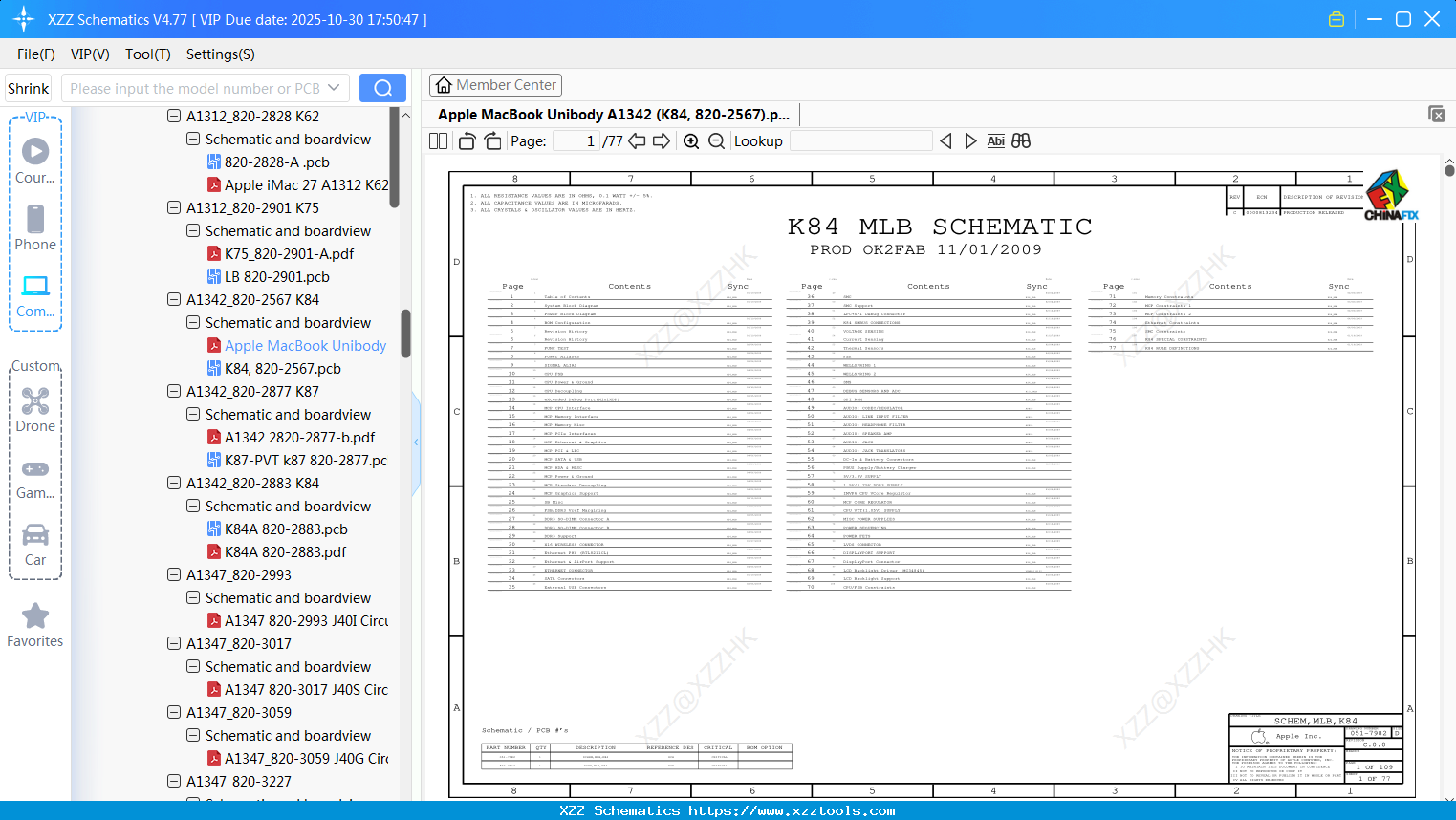
Task: Click the PDF icon beside A1342 2820-2877-b.pdf
Action: (x=214, y=437)
